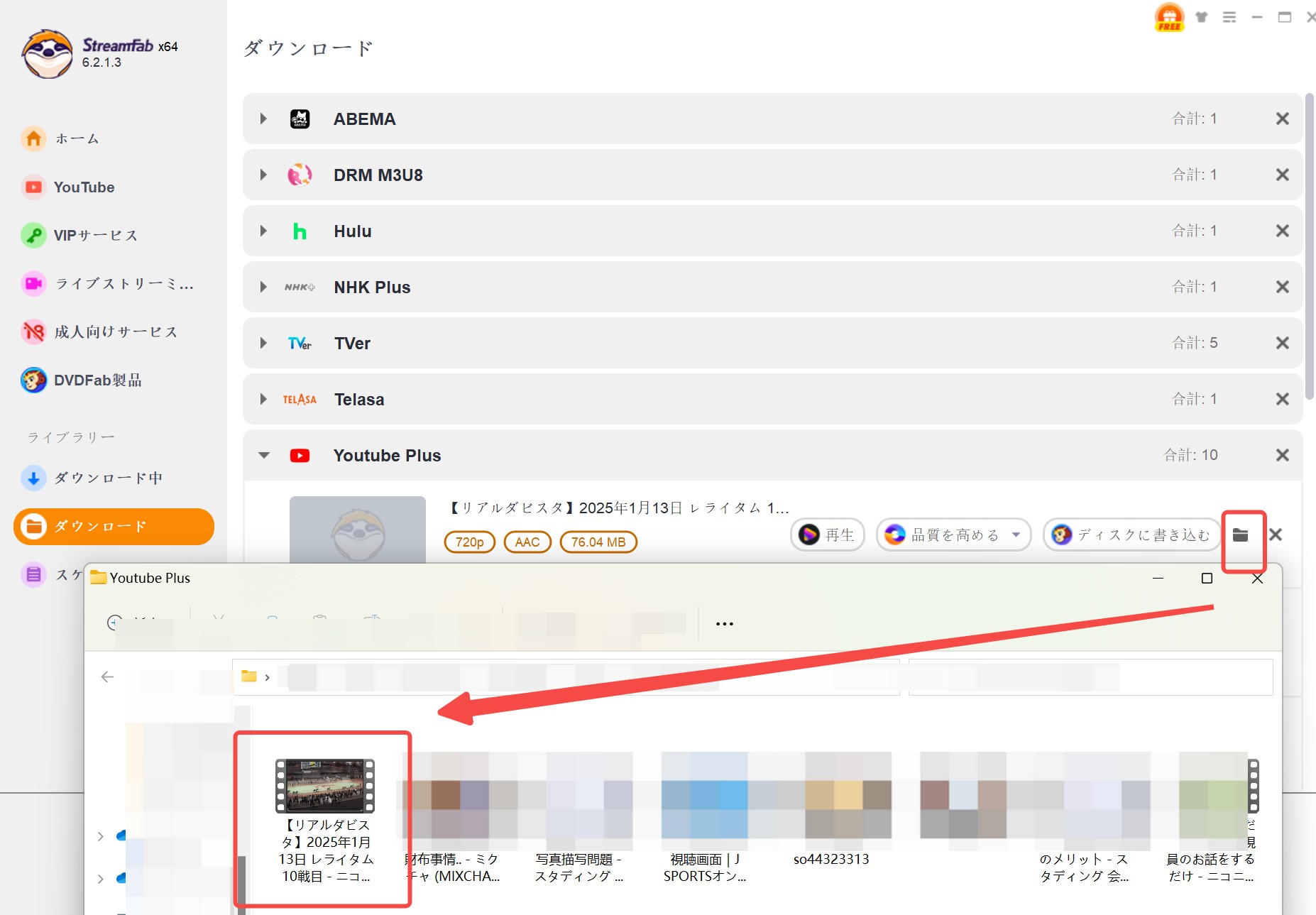This screenshot has height=915, width=1316.
Task: Click the red Youtube Plus logo
Action: pos(300,455)
